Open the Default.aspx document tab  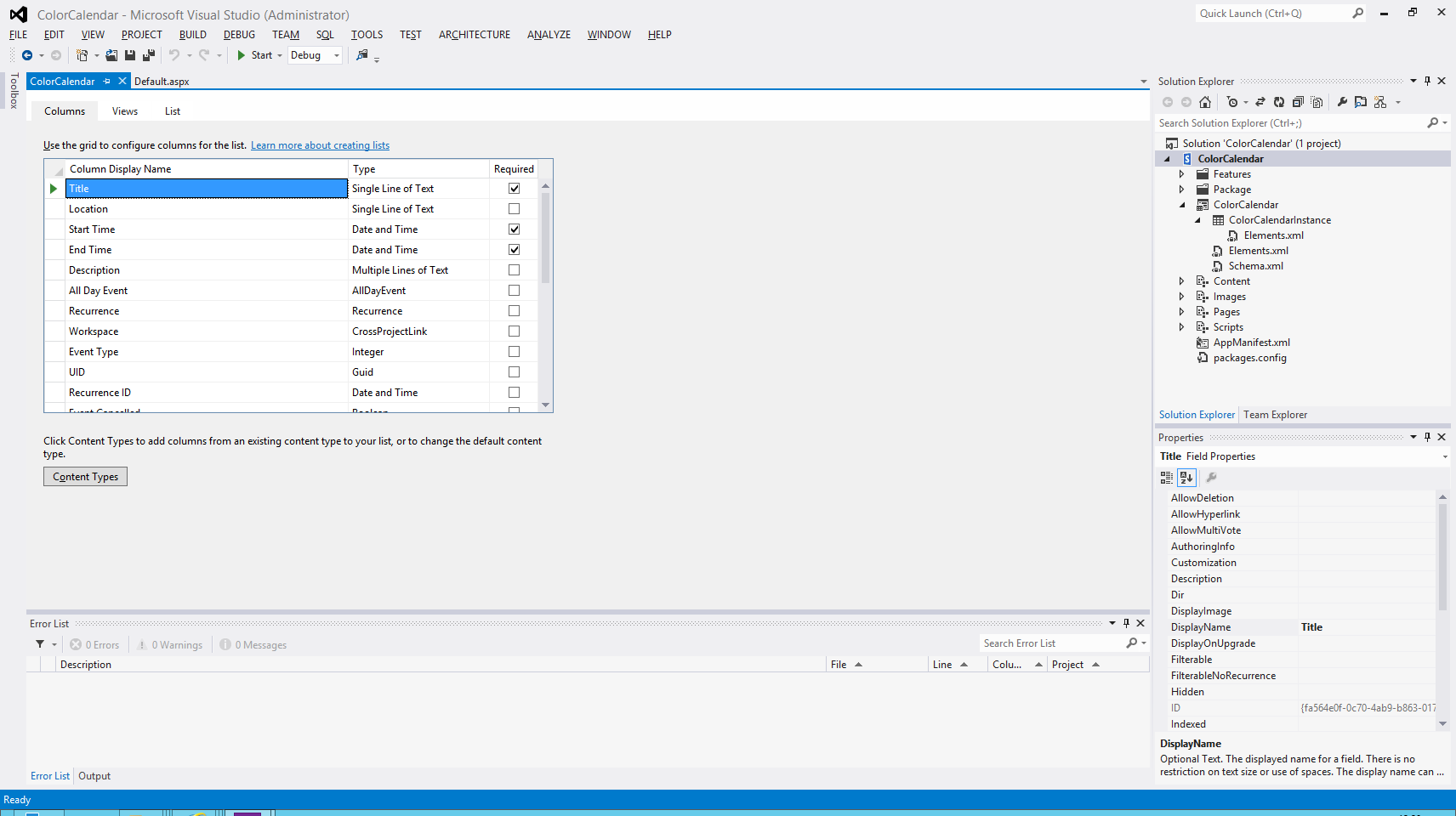(x=162, y=82)
